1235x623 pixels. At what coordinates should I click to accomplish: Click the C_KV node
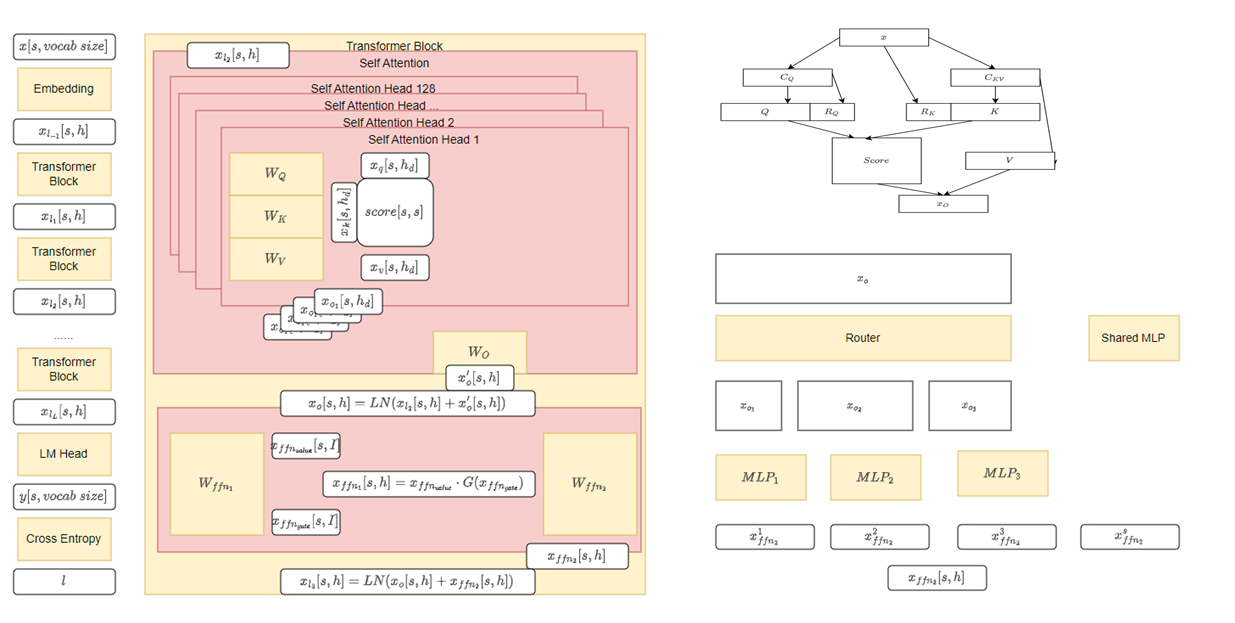(x=995, y=77)
